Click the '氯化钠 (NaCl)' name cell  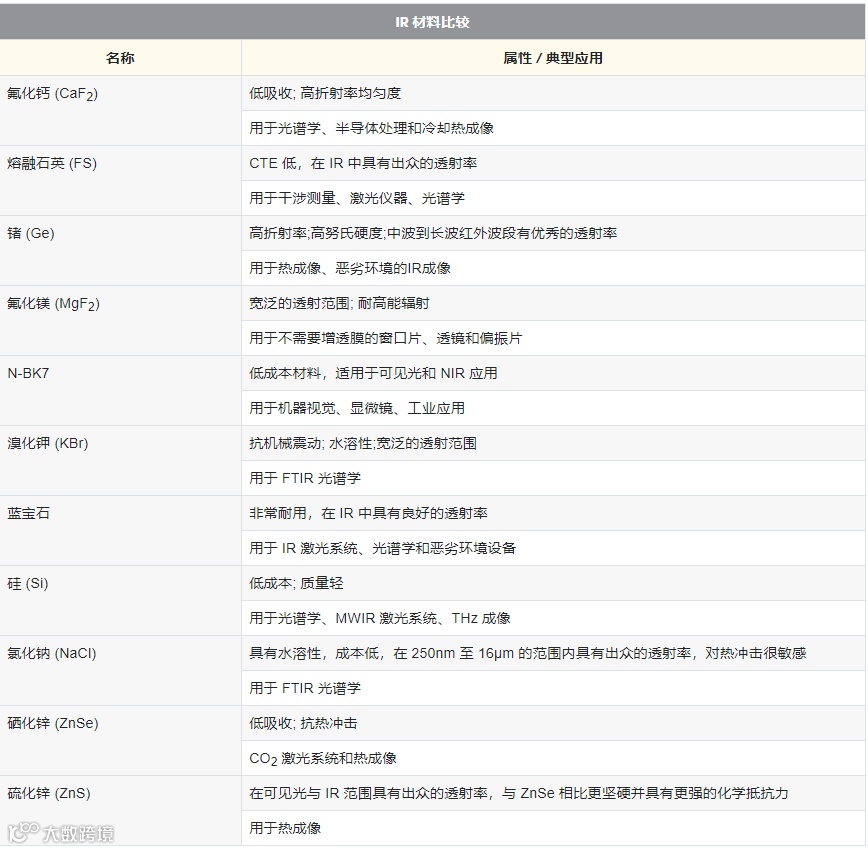120,671
